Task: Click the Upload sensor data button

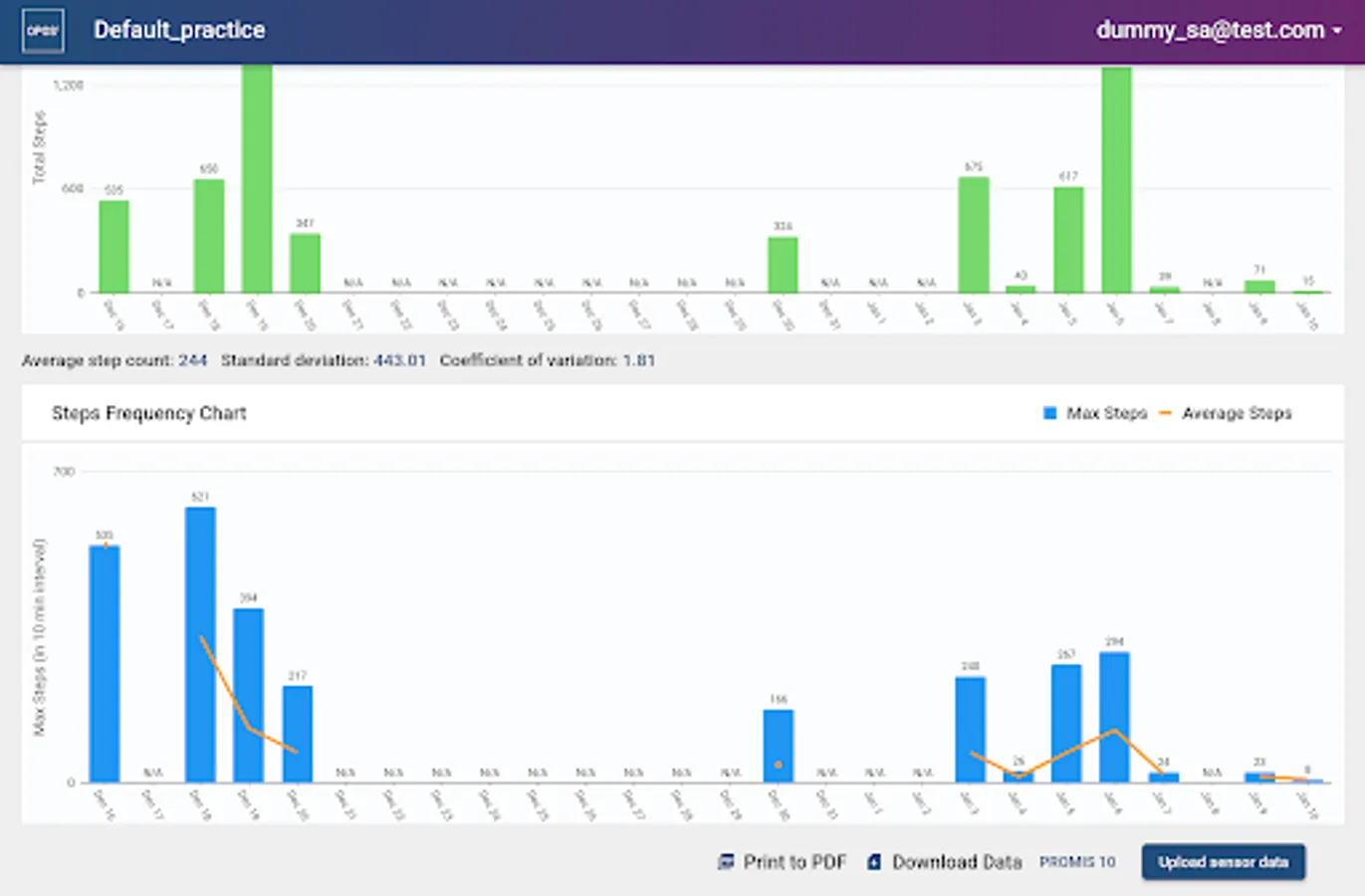Action: (x=1224, y=862)
